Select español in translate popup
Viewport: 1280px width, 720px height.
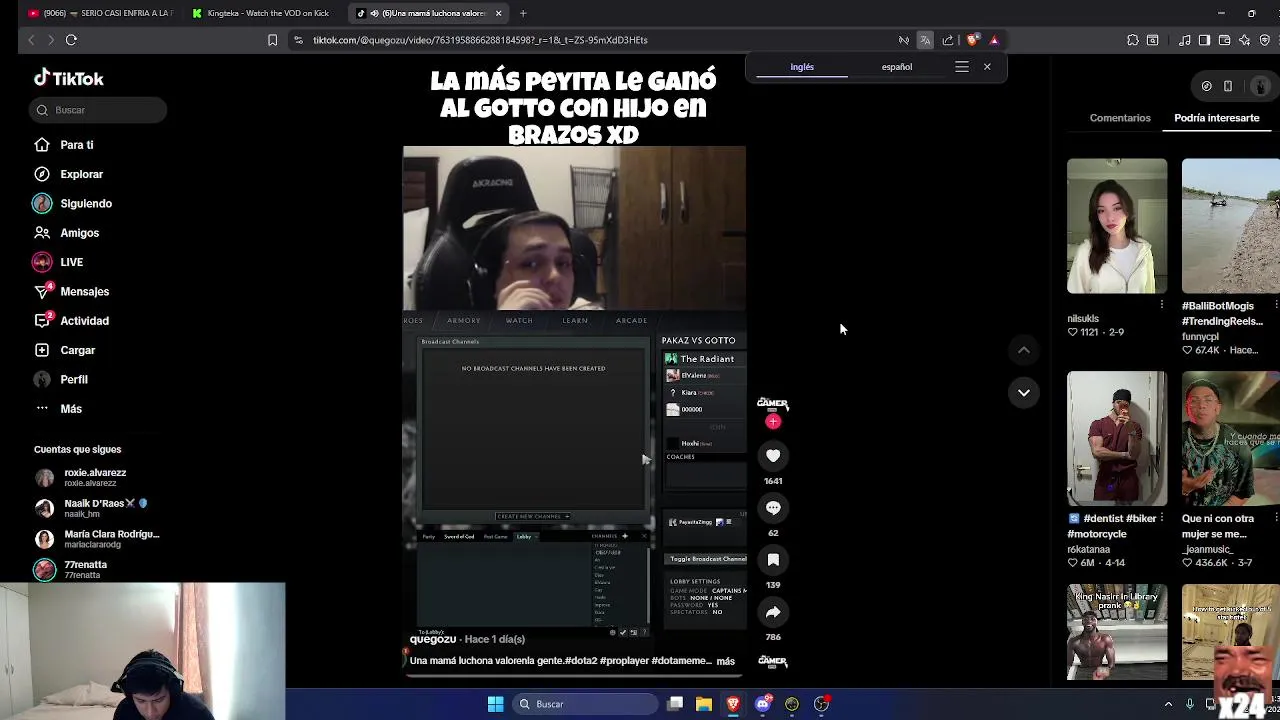(896, 67)
